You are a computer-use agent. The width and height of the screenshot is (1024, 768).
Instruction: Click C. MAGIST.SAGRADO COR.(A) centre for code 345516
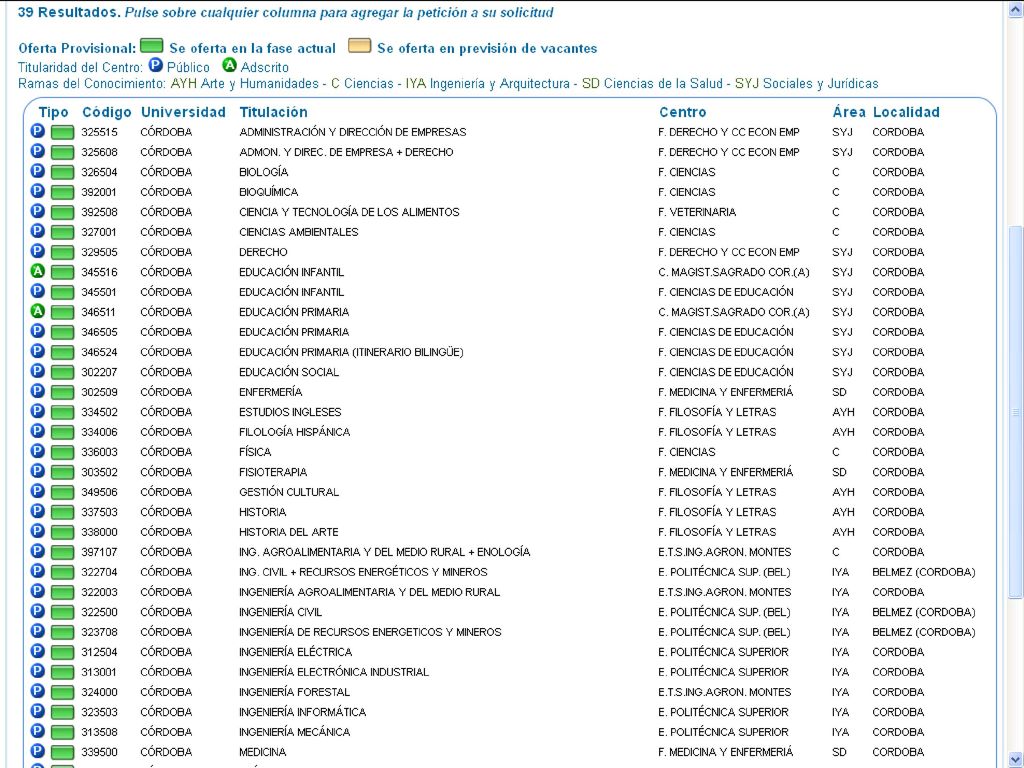click(733, 272)
